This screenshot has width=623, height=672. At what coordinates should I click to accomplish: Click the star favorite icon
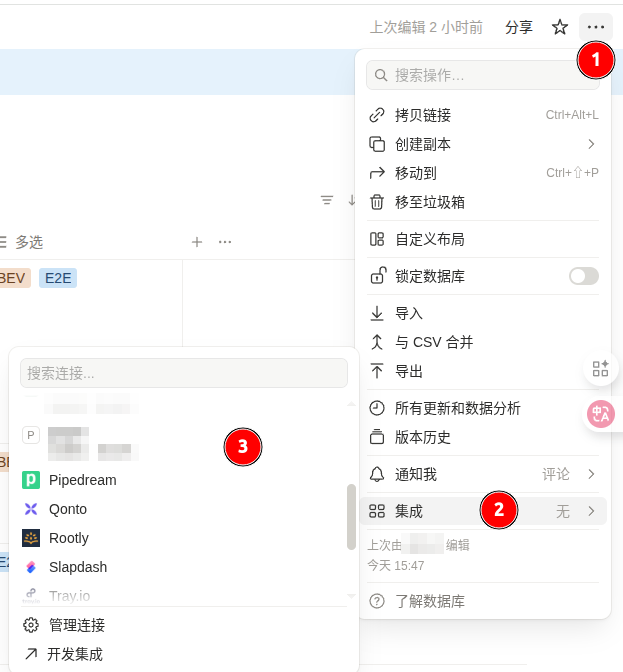560,27
